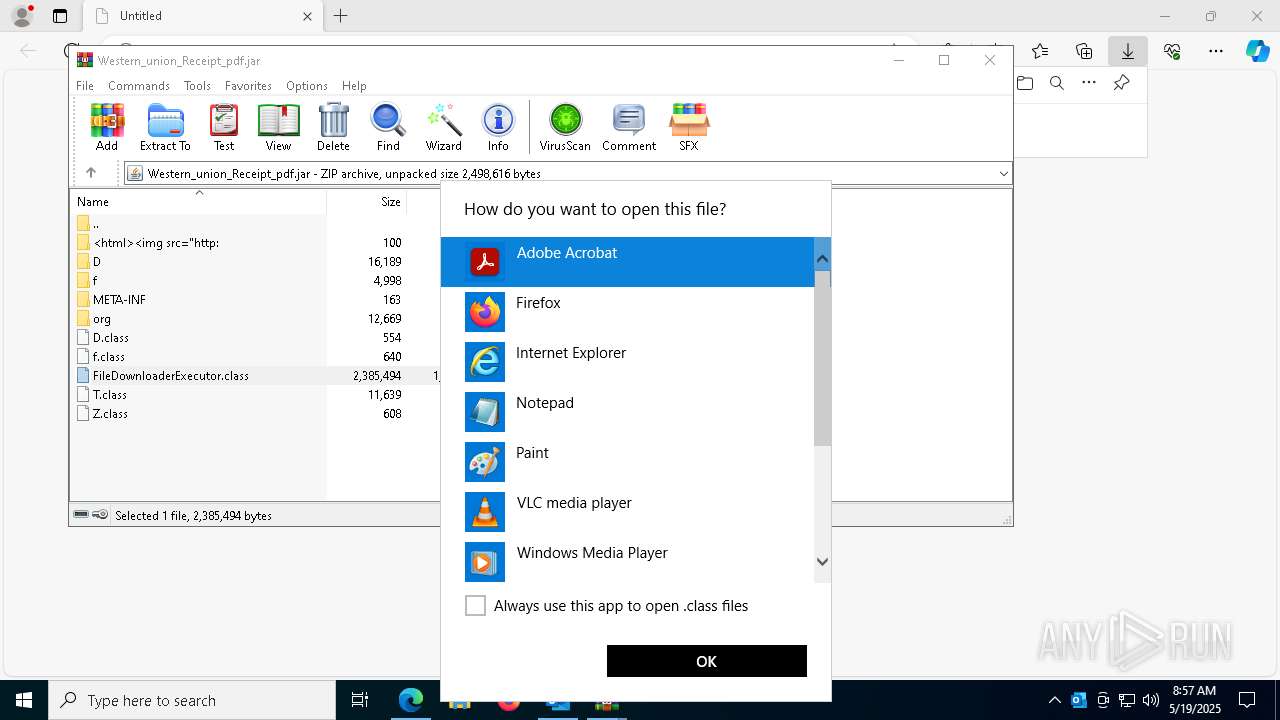
Task: Start a VirusScan of the archive
Action: [x=565, y=127]
